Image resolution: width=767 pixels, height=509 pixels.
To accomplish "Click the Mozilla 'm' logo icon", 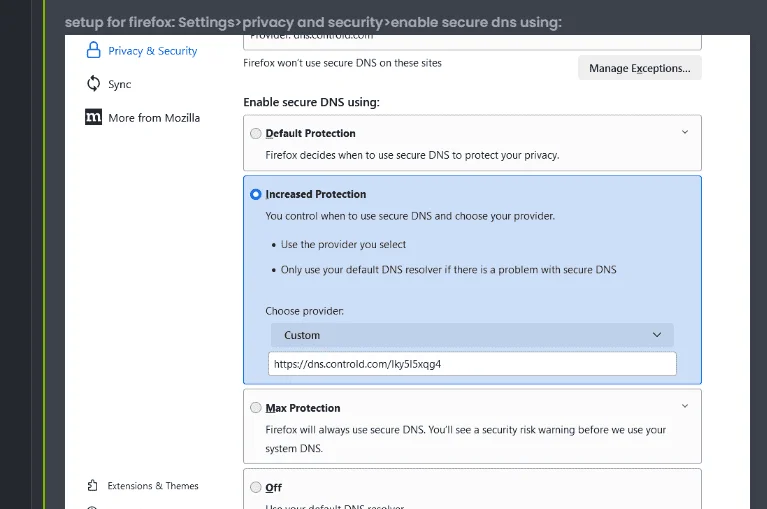I will point(93,117).
